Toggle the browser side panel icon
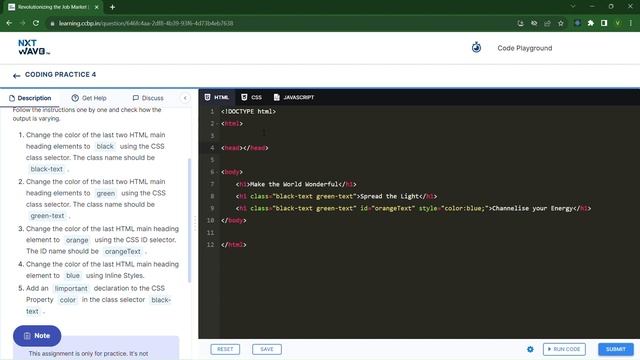The image size is (640, 360). tap(604, 23)
